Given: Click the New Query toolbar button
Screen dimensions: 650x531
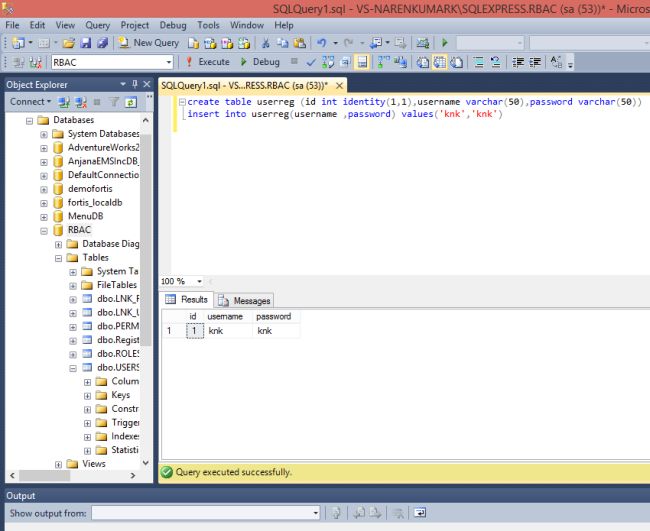Looking at the screenshot, I should click(148, 43).
